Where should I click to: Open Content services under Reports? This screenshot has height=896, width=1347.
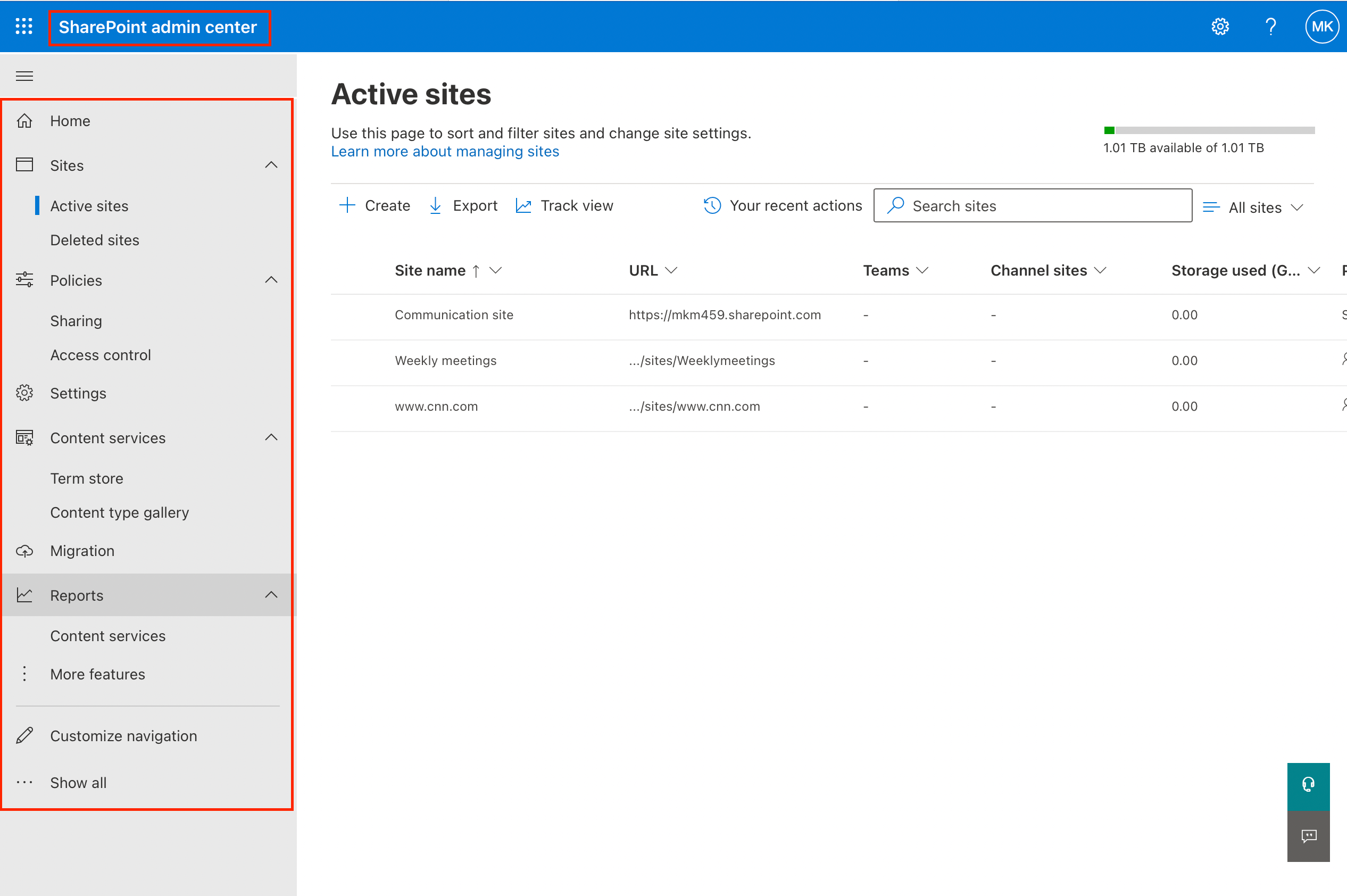coord(108,636)
